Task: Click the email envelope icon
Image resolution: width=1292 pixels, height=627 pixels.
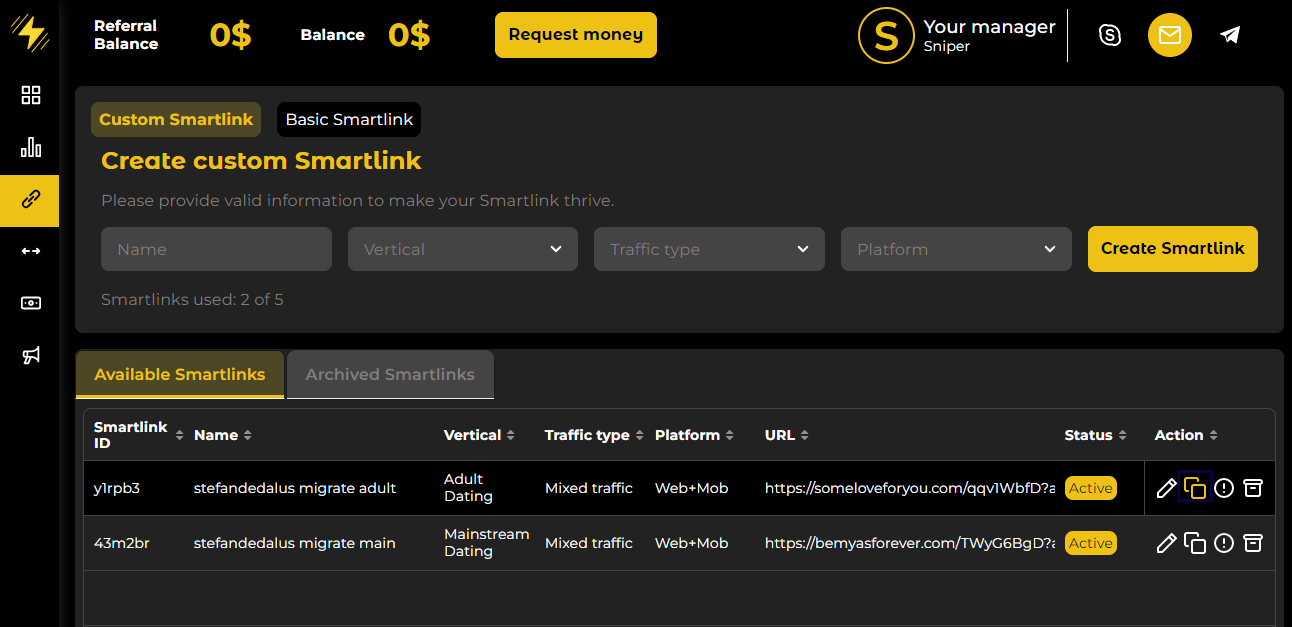Action: (1169, 36)
